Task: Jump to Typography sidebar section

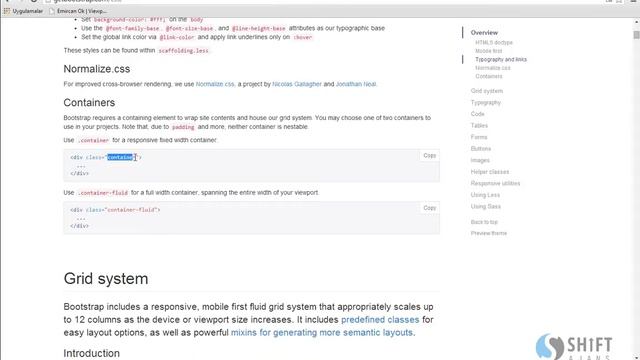Action: click(485, 102)
